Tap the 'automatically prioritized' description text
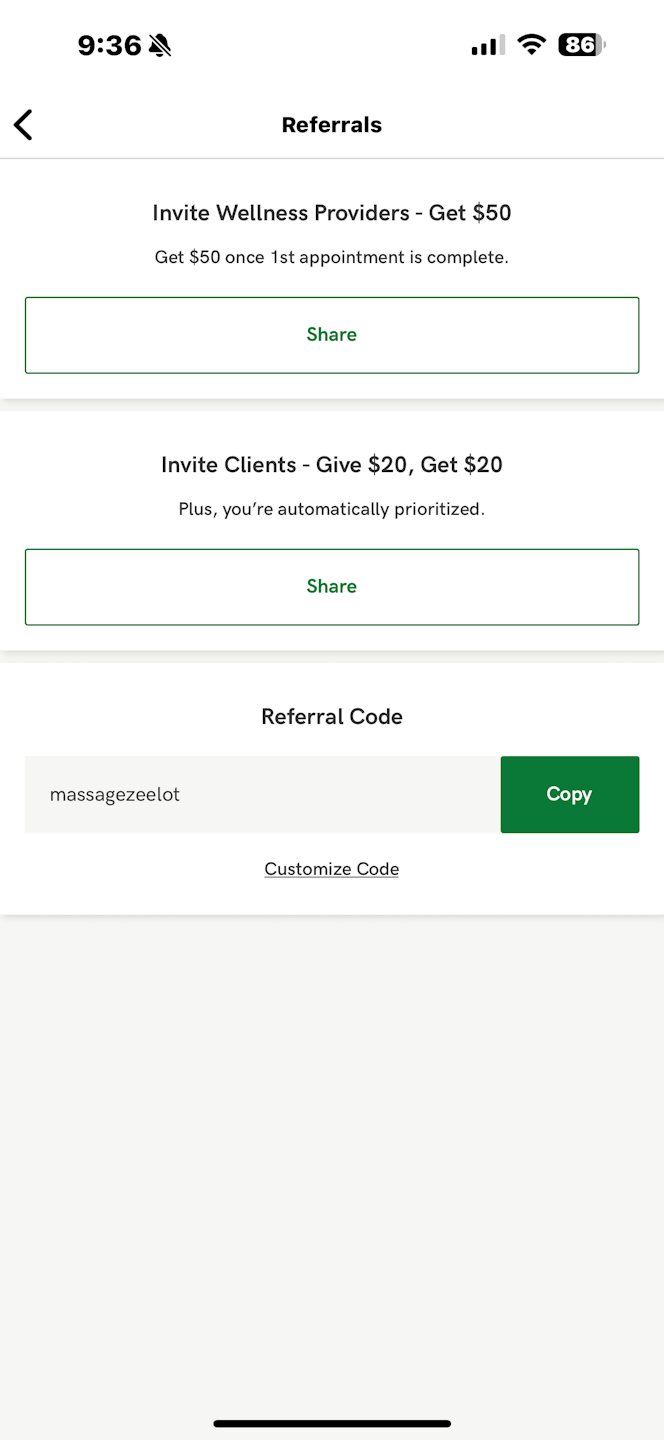This screenshot has width=664, height=1440. 332,510
